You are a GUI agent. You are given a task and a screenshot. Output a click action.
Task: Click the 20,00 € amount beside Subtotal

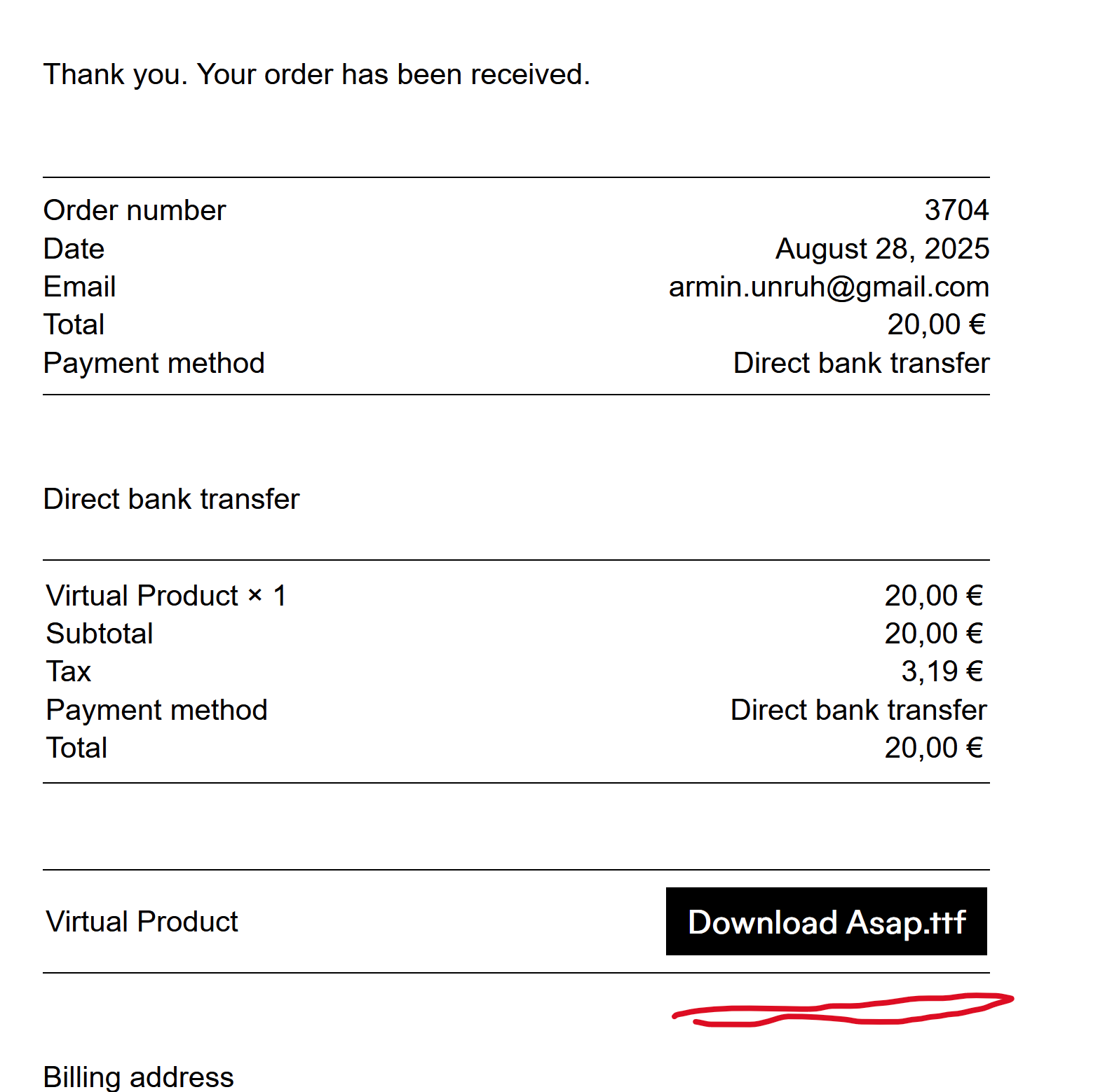point(933,634)
